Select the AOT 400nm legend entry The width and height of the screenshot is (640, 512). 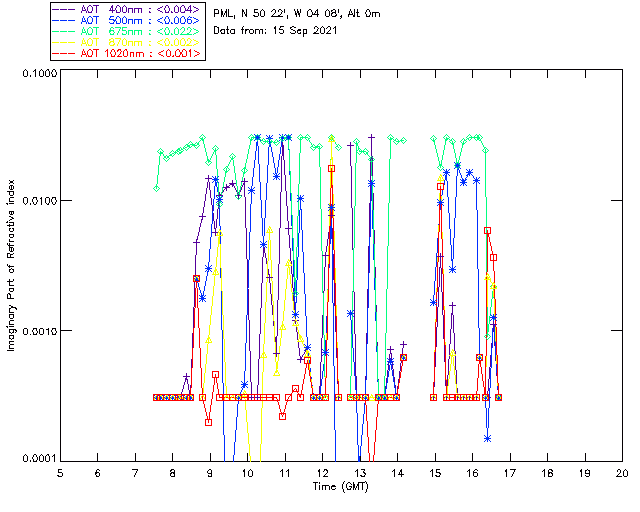click(x=127, y=9)
